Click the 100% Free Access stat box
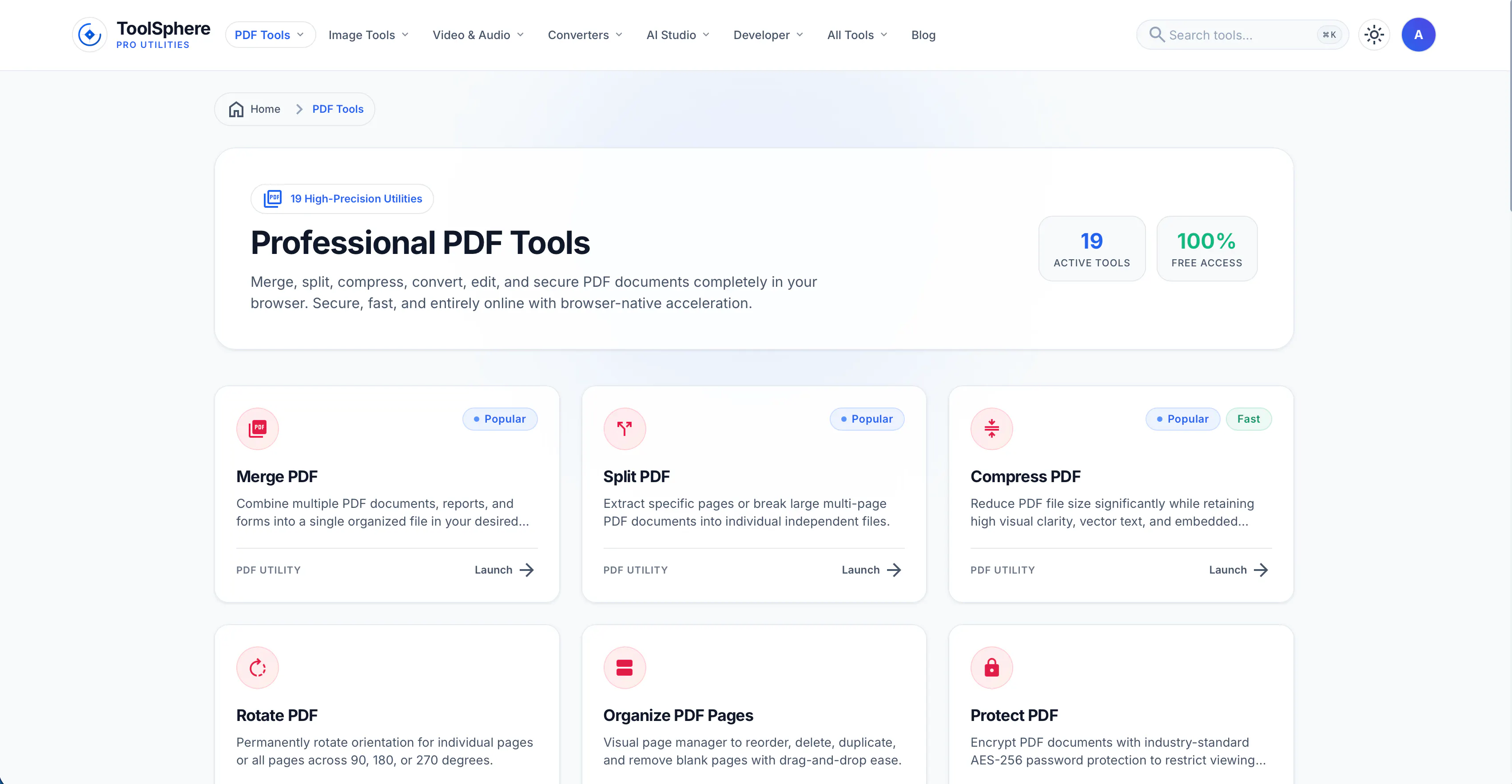The image size is (1512, 784). tap(1206, 248)
